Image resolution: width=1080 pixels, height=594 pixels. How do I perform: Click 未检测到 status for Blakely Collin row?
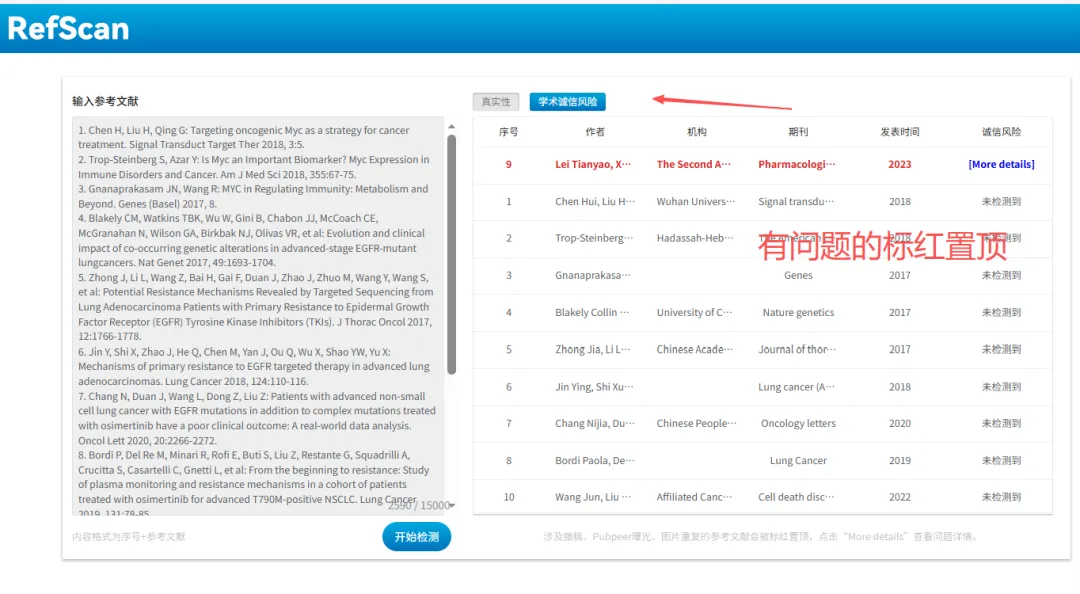[1001, 312]
